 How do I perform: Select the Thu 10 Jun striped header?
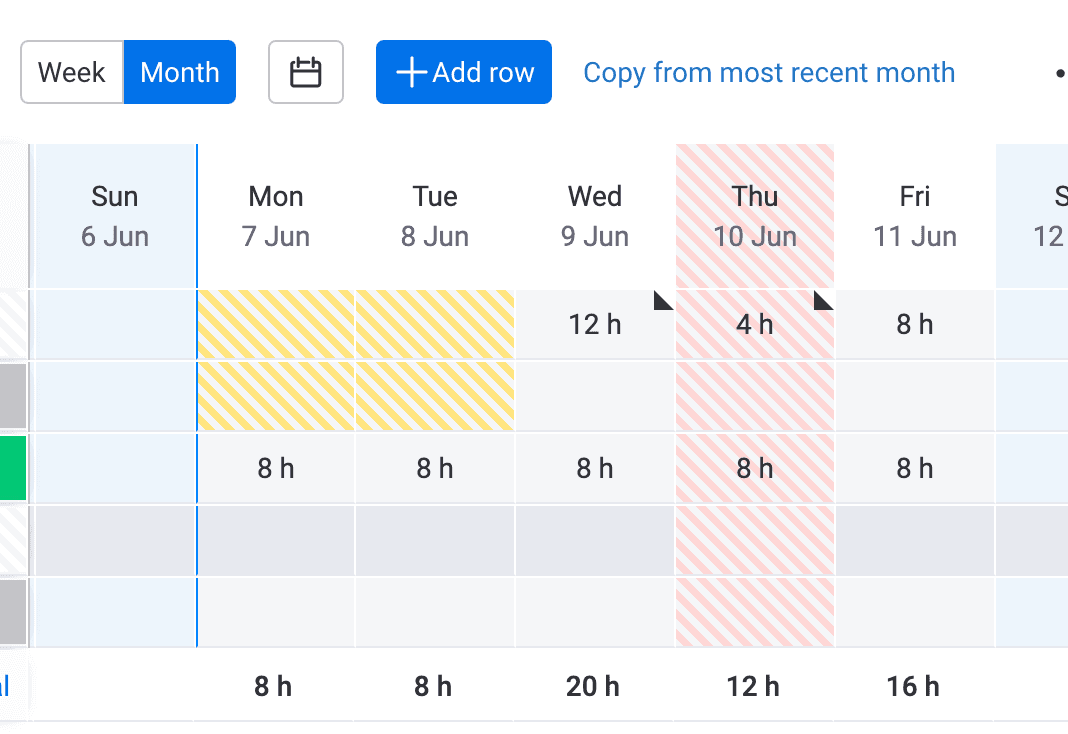[x=755, y=216]
